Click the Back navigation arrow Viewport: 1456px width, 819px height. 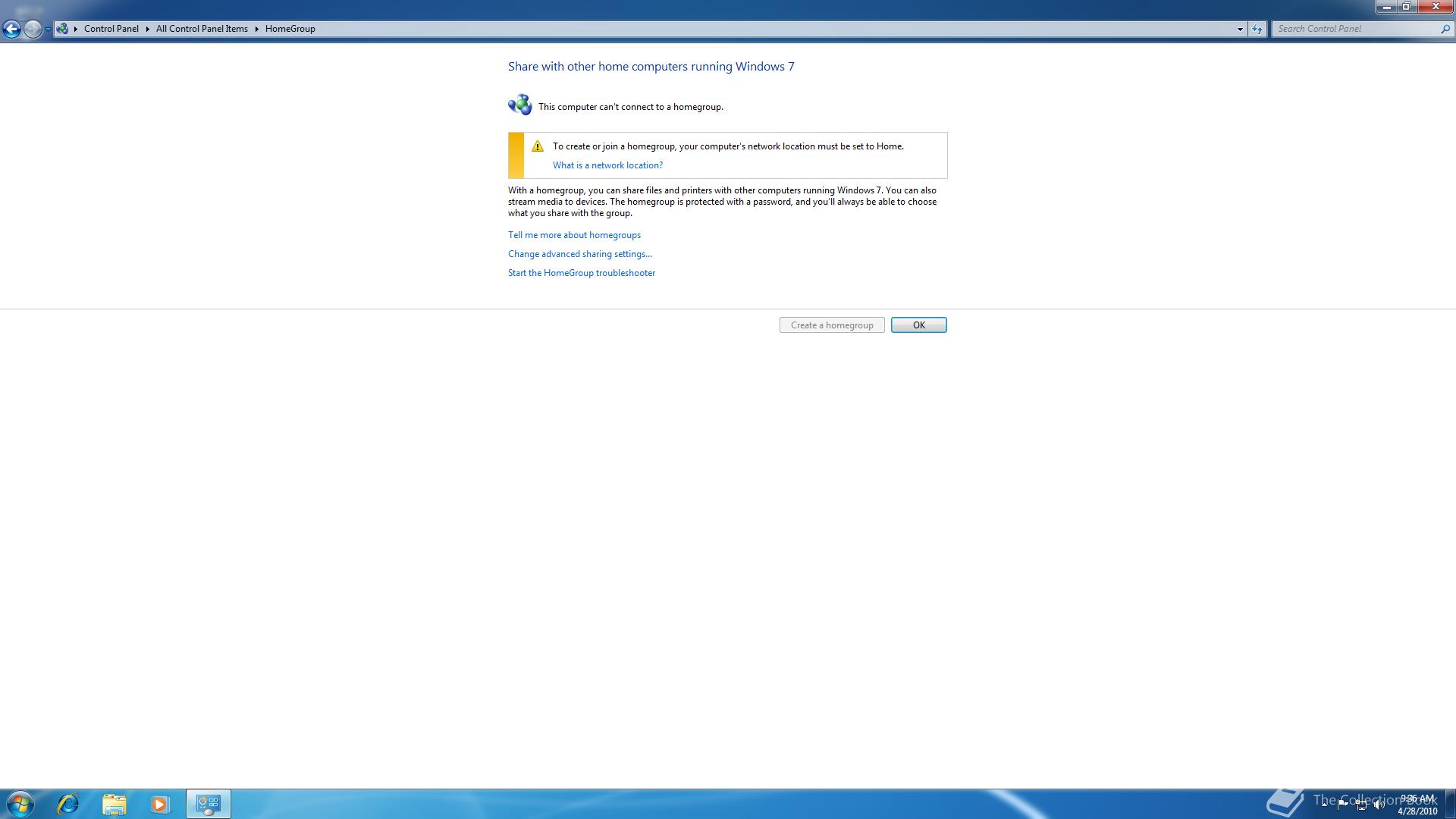tap(11, 29)
